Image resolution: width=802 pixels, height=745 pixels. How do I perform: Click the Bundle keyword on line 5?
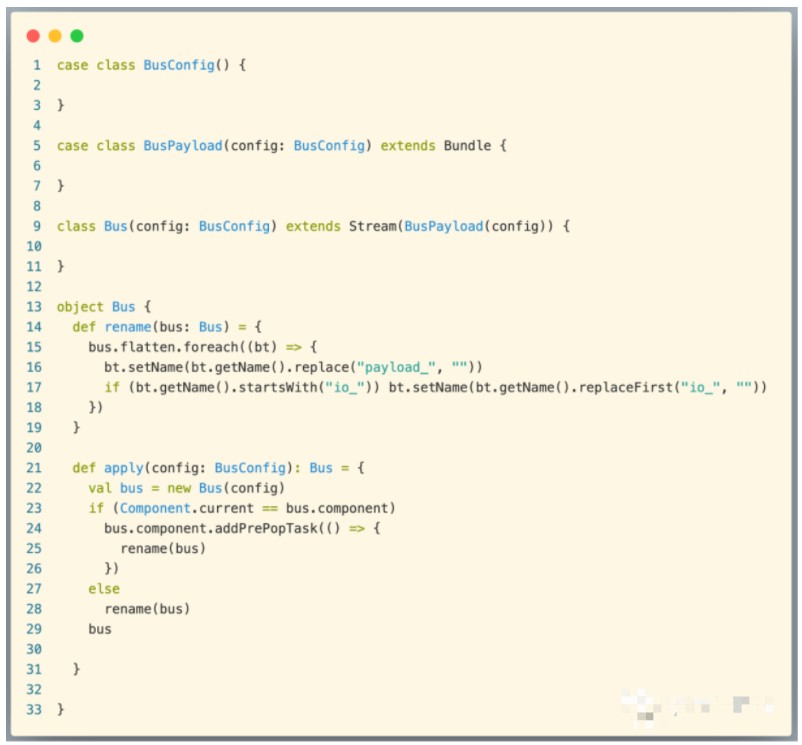(467, 146)
